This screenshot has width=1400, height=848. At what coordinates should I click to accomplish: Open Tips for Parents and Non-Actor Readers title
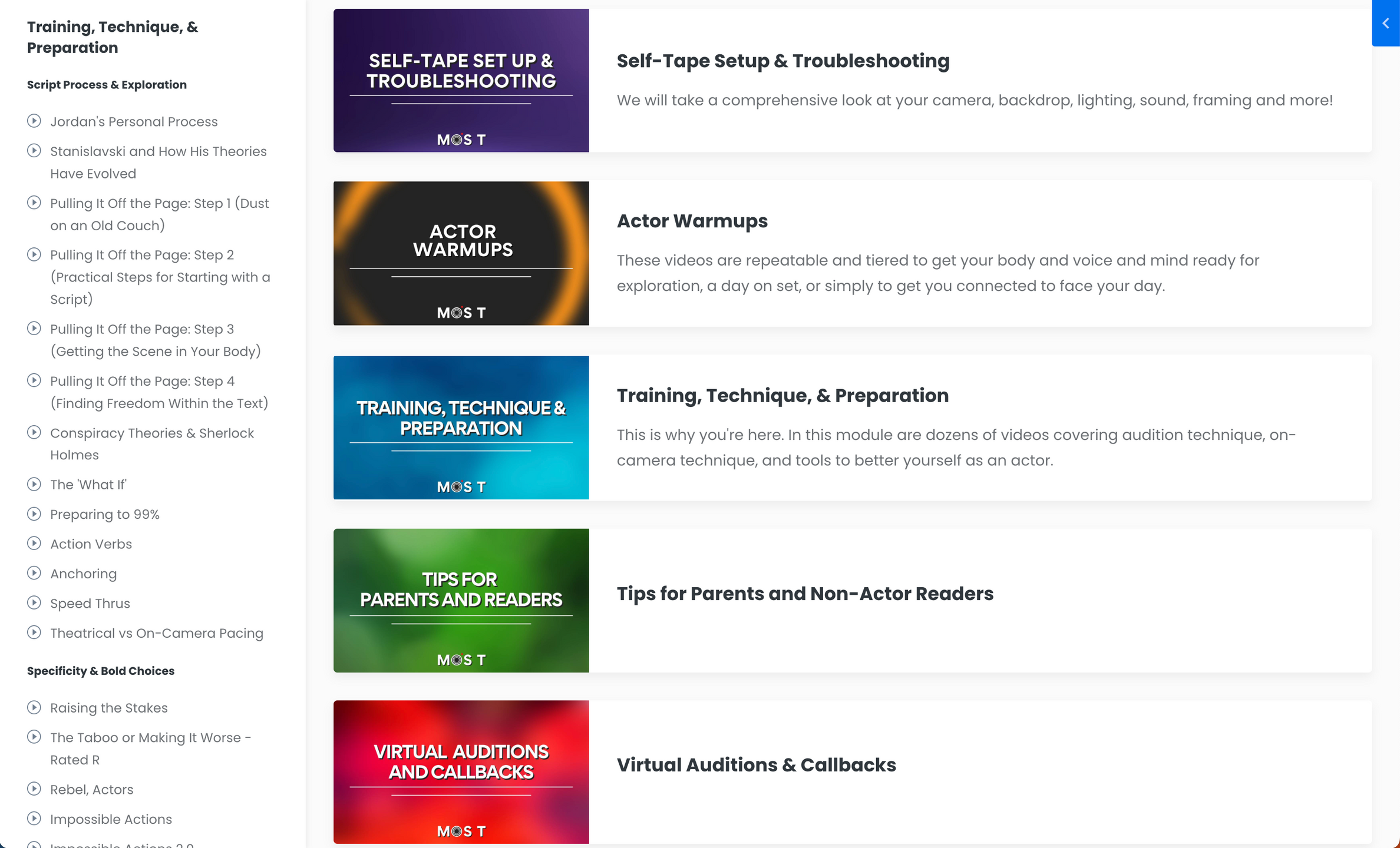[805, 594]
